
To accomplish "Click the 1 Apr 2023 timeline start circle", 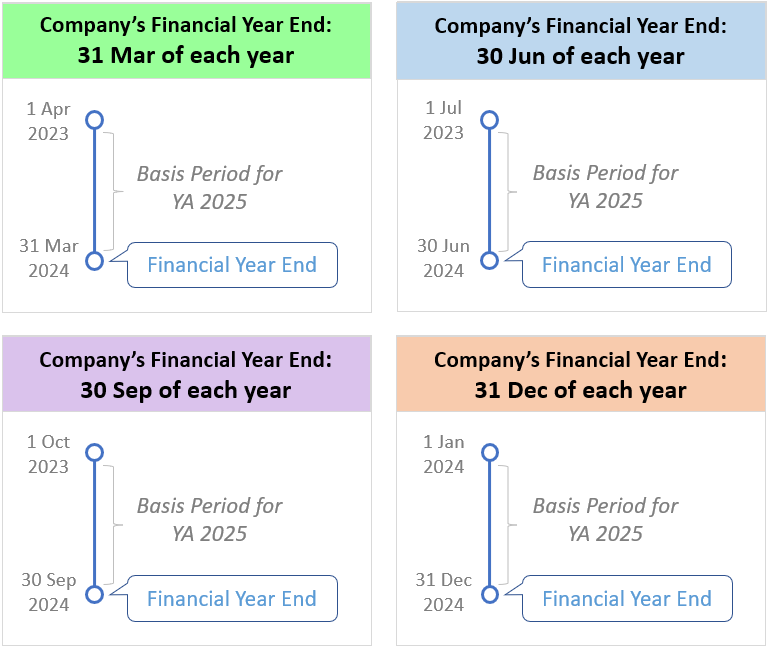I will 94,120.
